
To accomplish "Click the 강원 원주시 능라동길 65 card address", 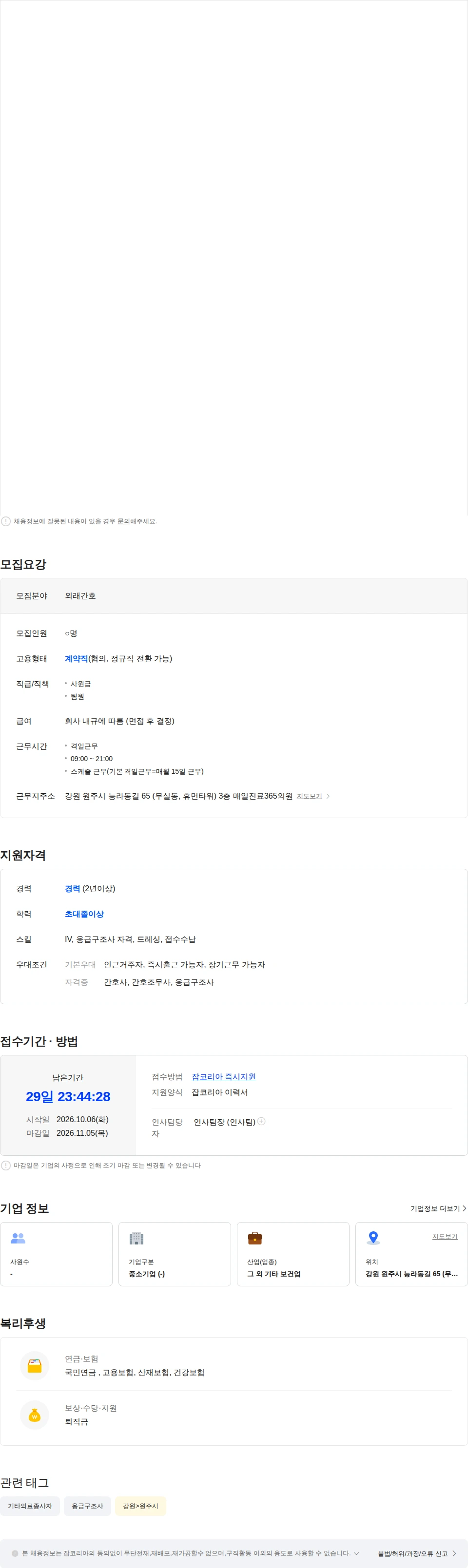I will [x=411, y=1274].
